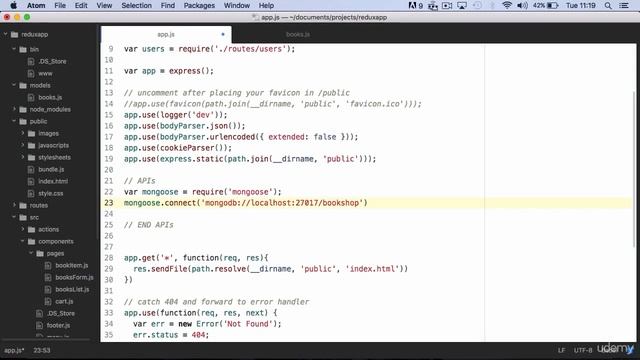Screen dimensions: 640x360
Task: Open the View menu
Action: [x=104, y=5]
